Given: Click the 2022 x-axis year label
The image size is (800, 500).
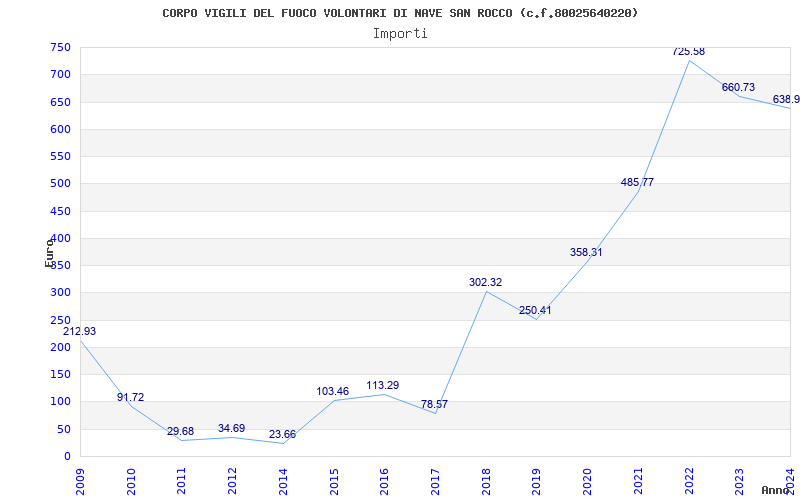Looking at the screenshot, I should [x=689, y=481].
